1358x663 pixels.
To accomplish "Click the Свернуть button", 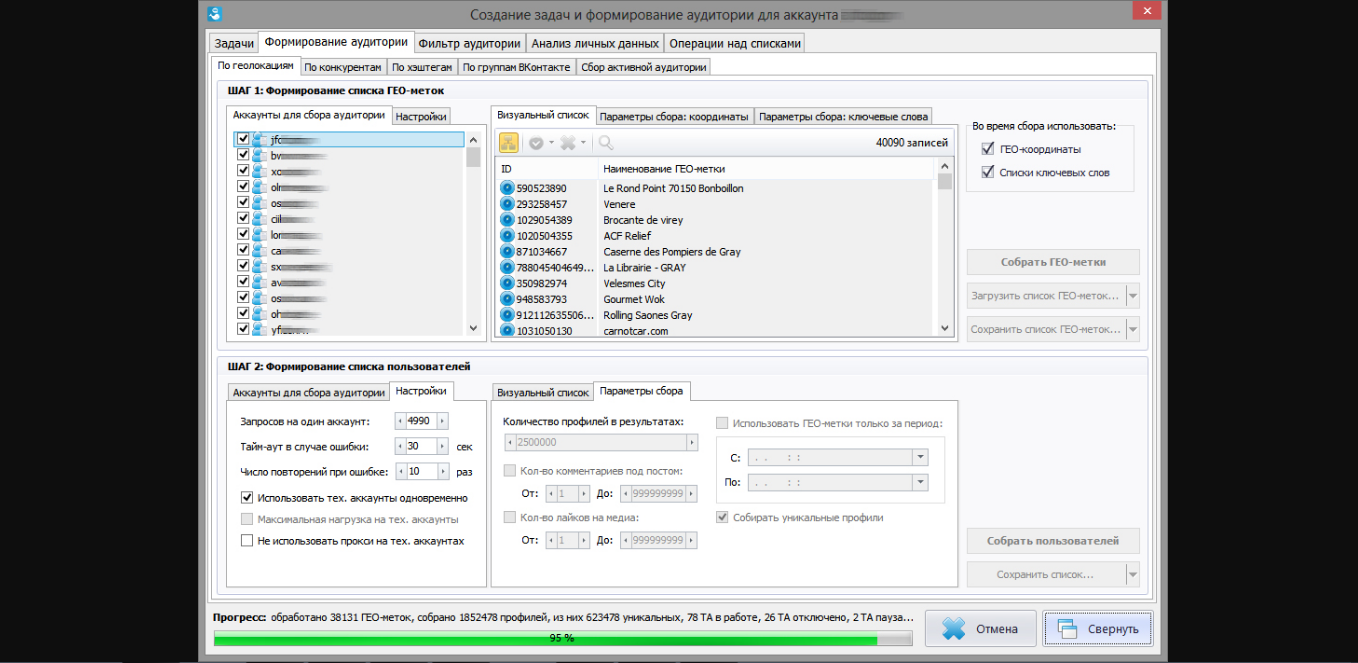I will pos(1098,629).
